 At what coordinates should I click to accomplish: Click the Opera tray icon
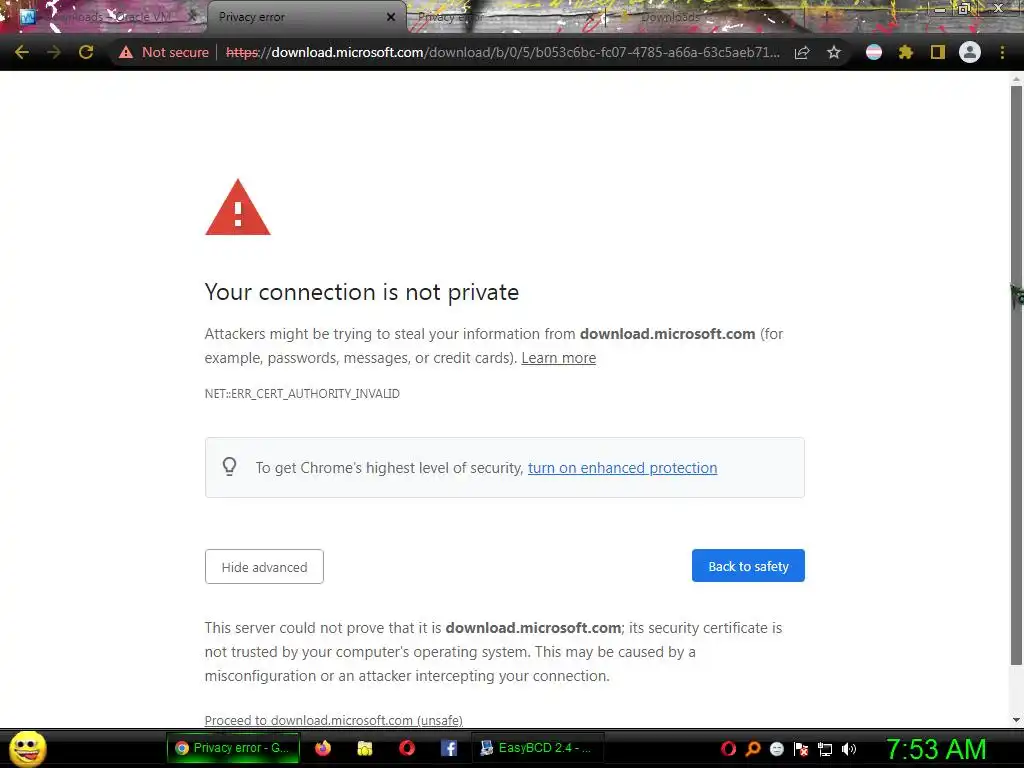(x=728, y=749)
